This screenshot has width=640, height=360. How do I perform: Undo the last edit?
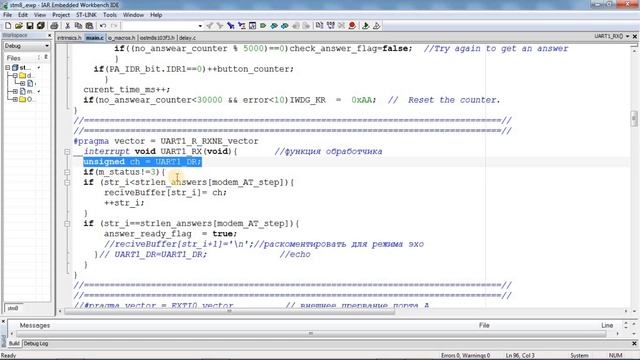[103, 26]
